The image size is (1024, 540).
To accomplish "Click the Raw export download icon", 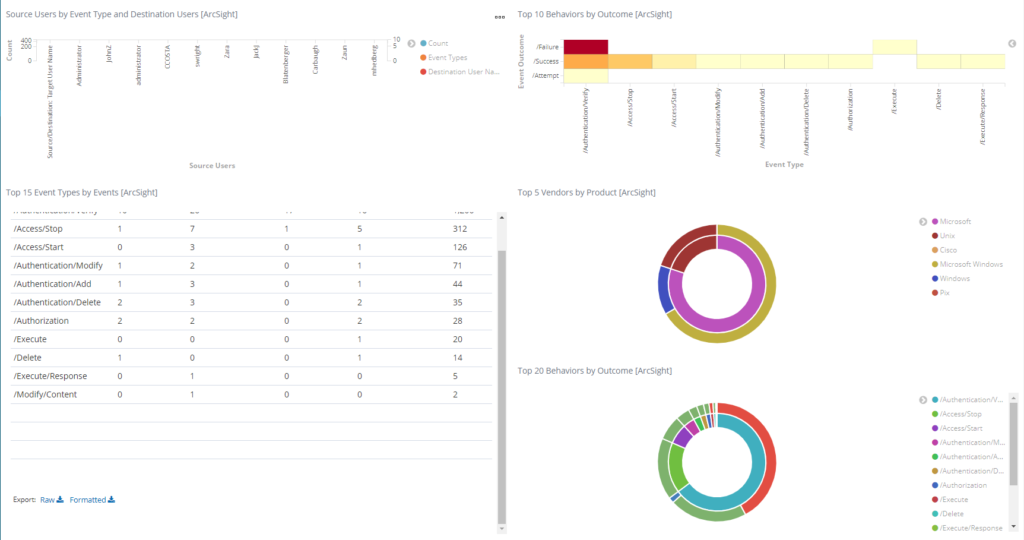I will (60, 500).
